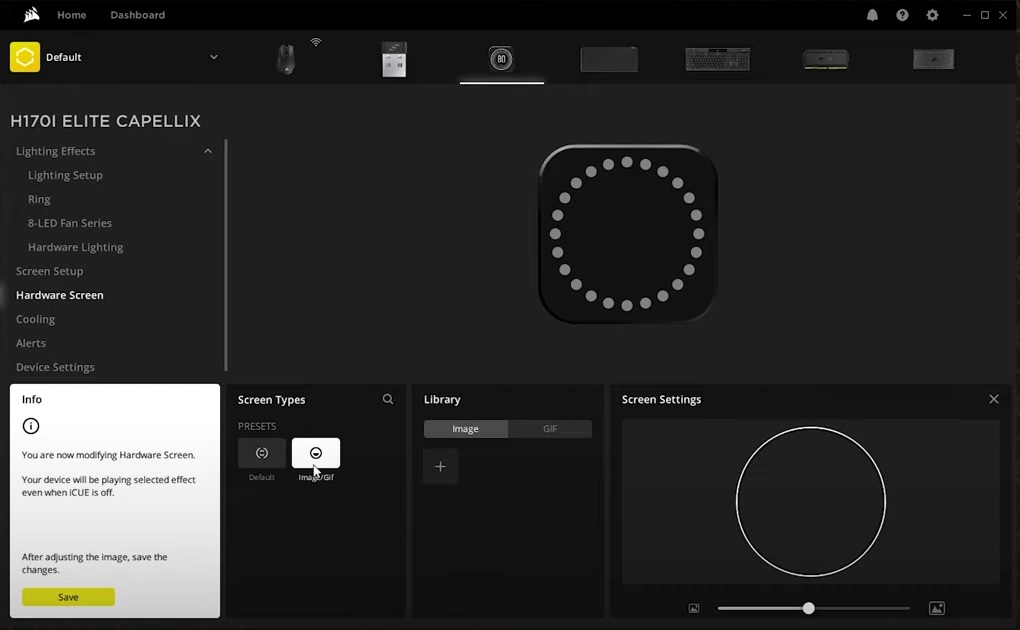Select the USB receiver device icon

click(393, 58)
